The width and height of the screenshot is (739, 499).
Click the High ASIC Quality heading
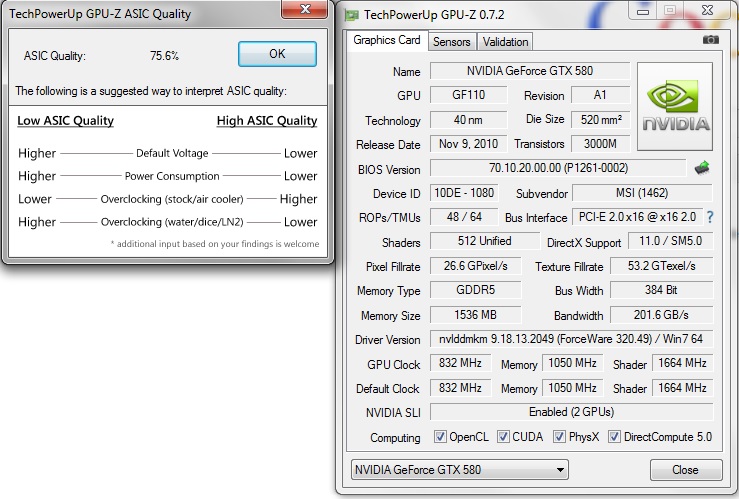pos(267,121)
